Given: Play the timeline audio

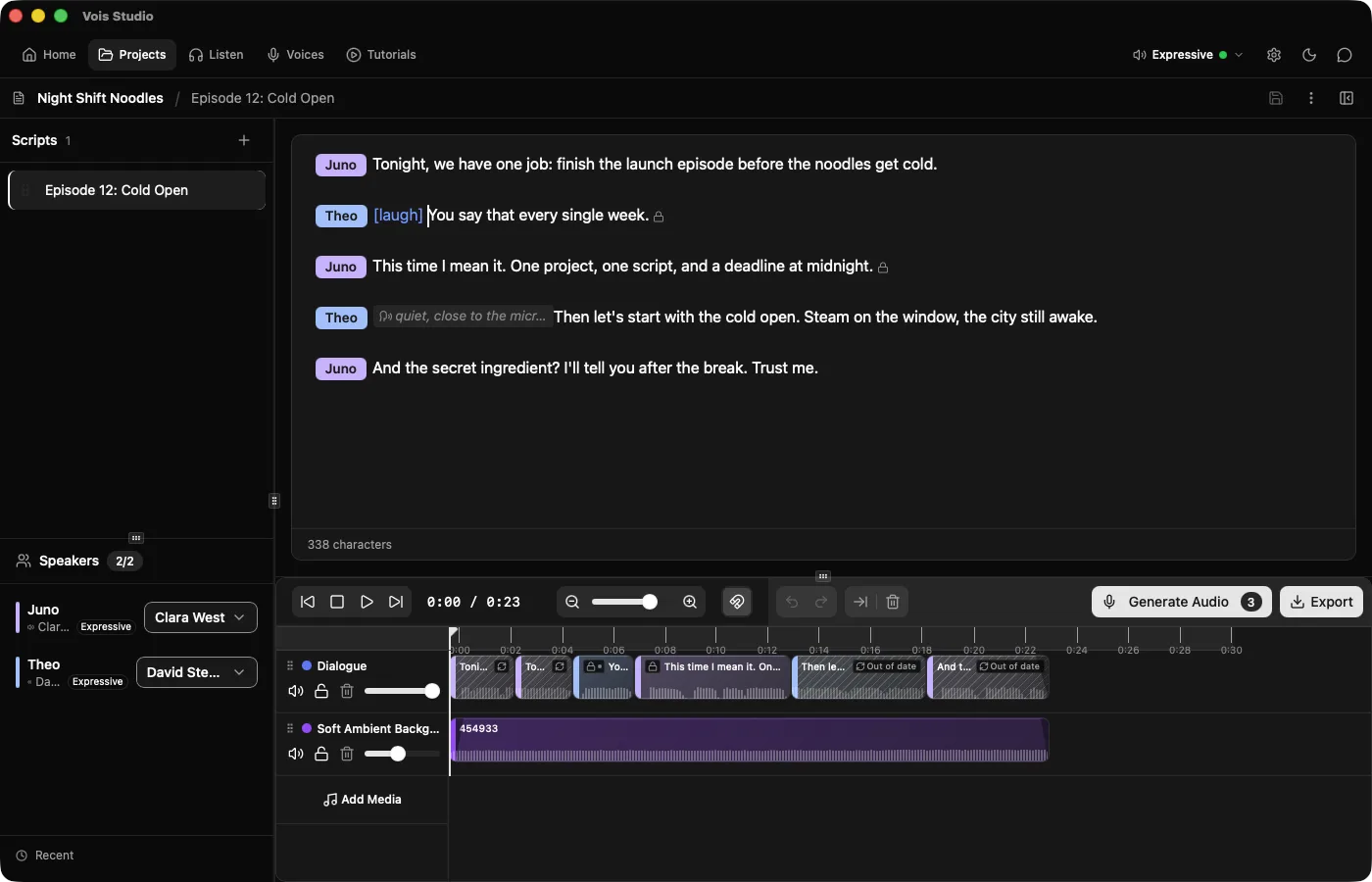Looking at the screenshot, I should coord(367,602).
